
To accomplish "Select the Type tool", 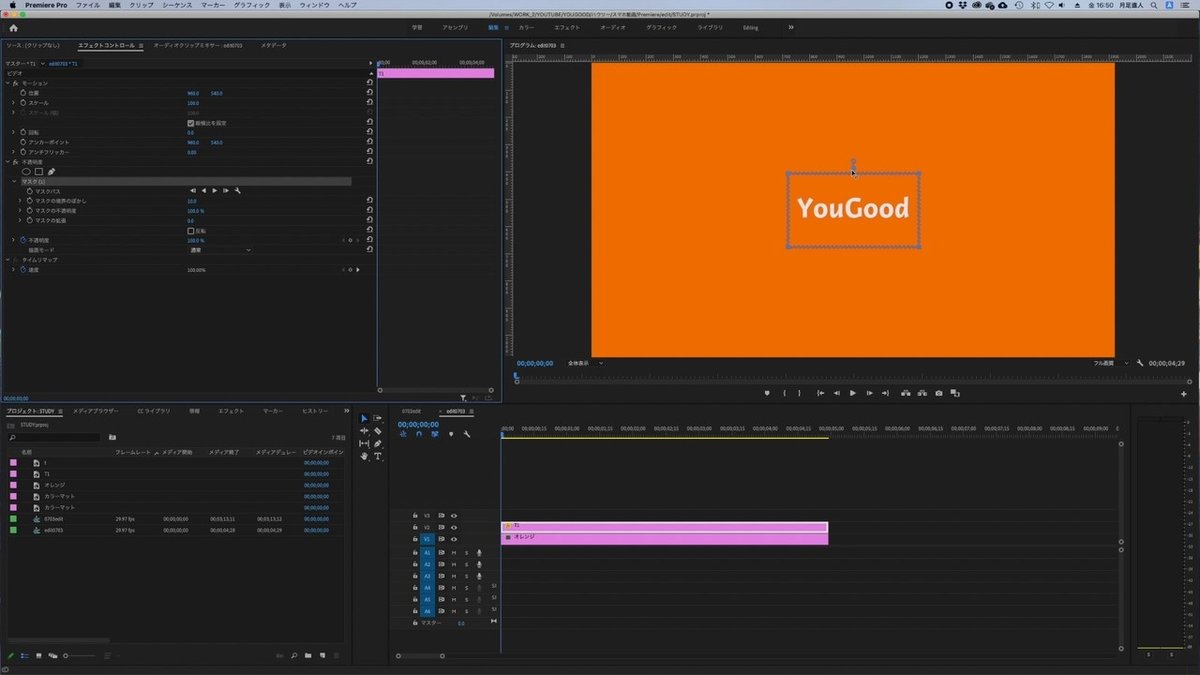I will coord(378,456).
